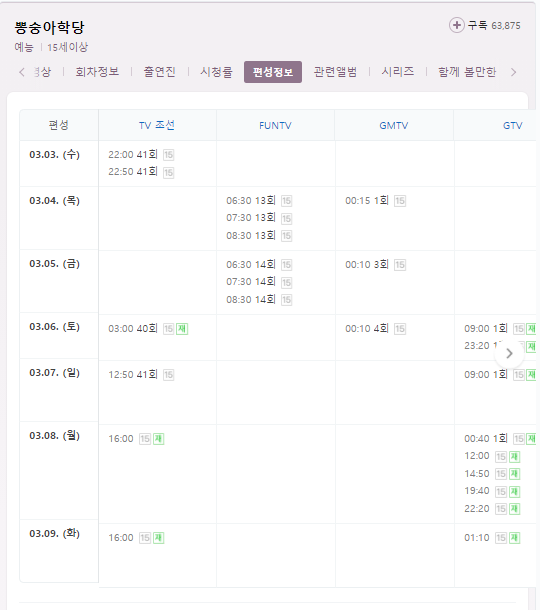This screenshot has height=610, width=540.
Task: Open the FUNTV channel link
Action: 275,125
